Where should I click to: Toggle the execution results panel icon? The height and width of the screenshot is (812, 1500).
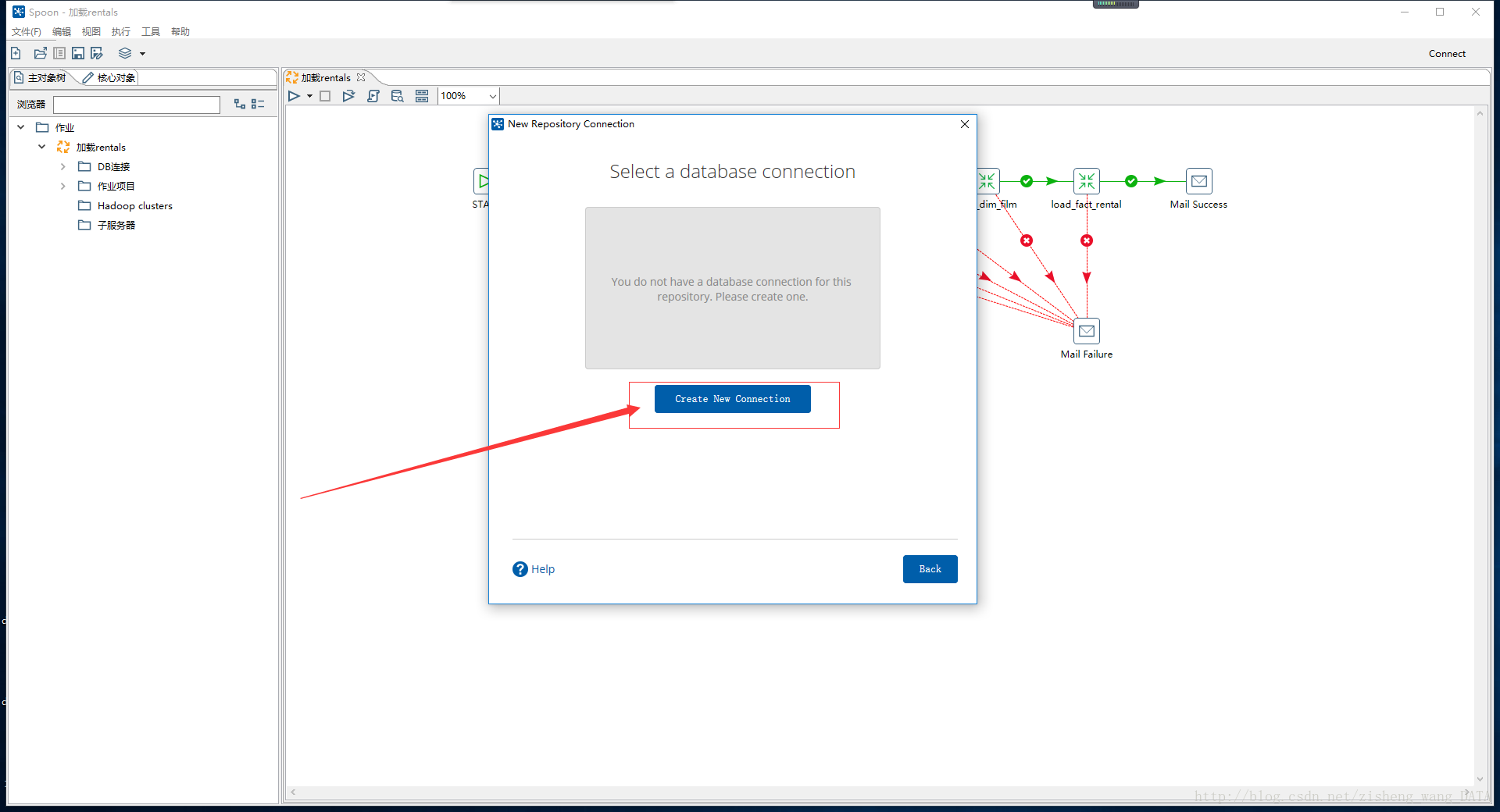(422, 96)
